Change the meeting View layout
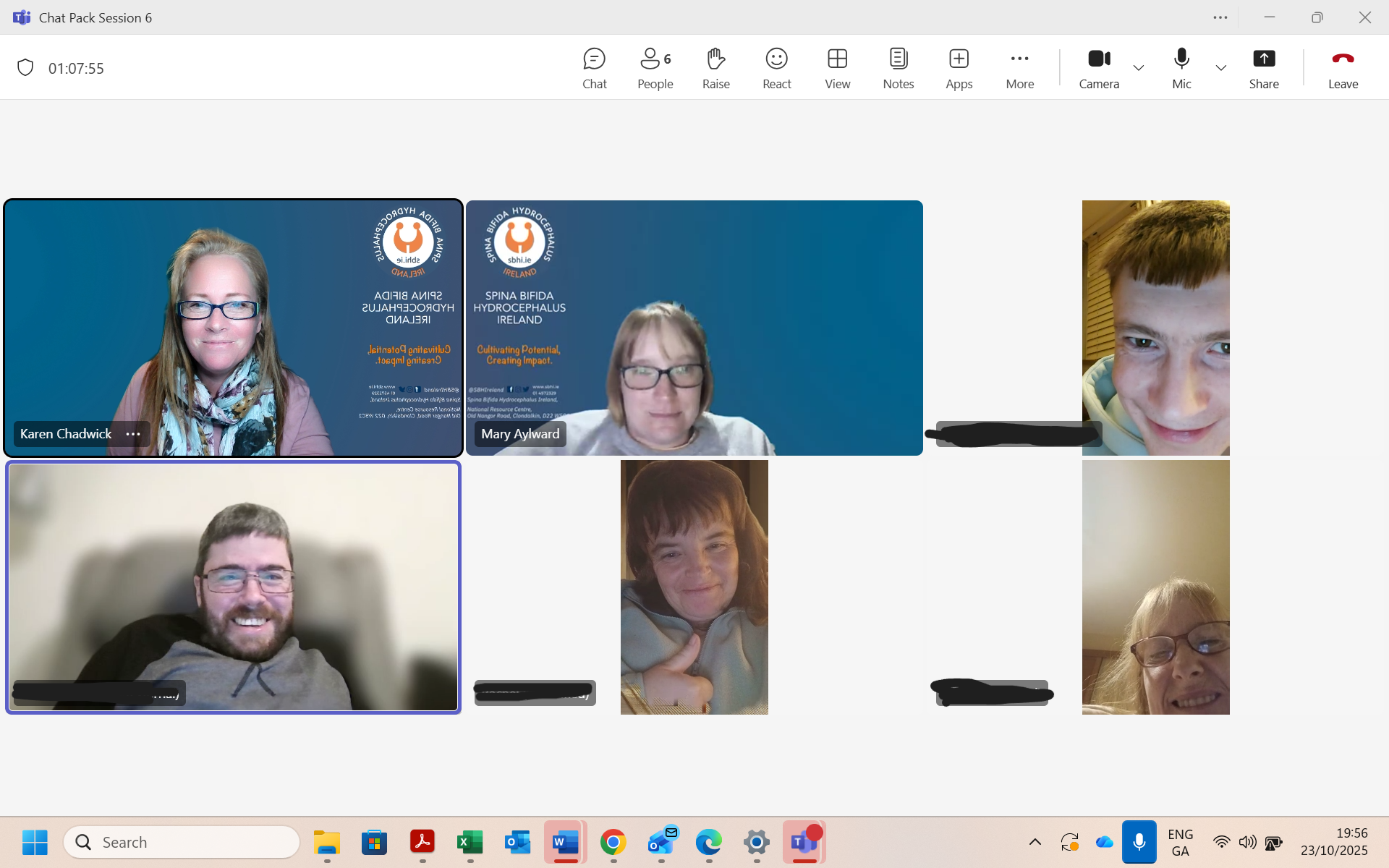The width and height of the screenshot is (1389, 868). (837, 68)
